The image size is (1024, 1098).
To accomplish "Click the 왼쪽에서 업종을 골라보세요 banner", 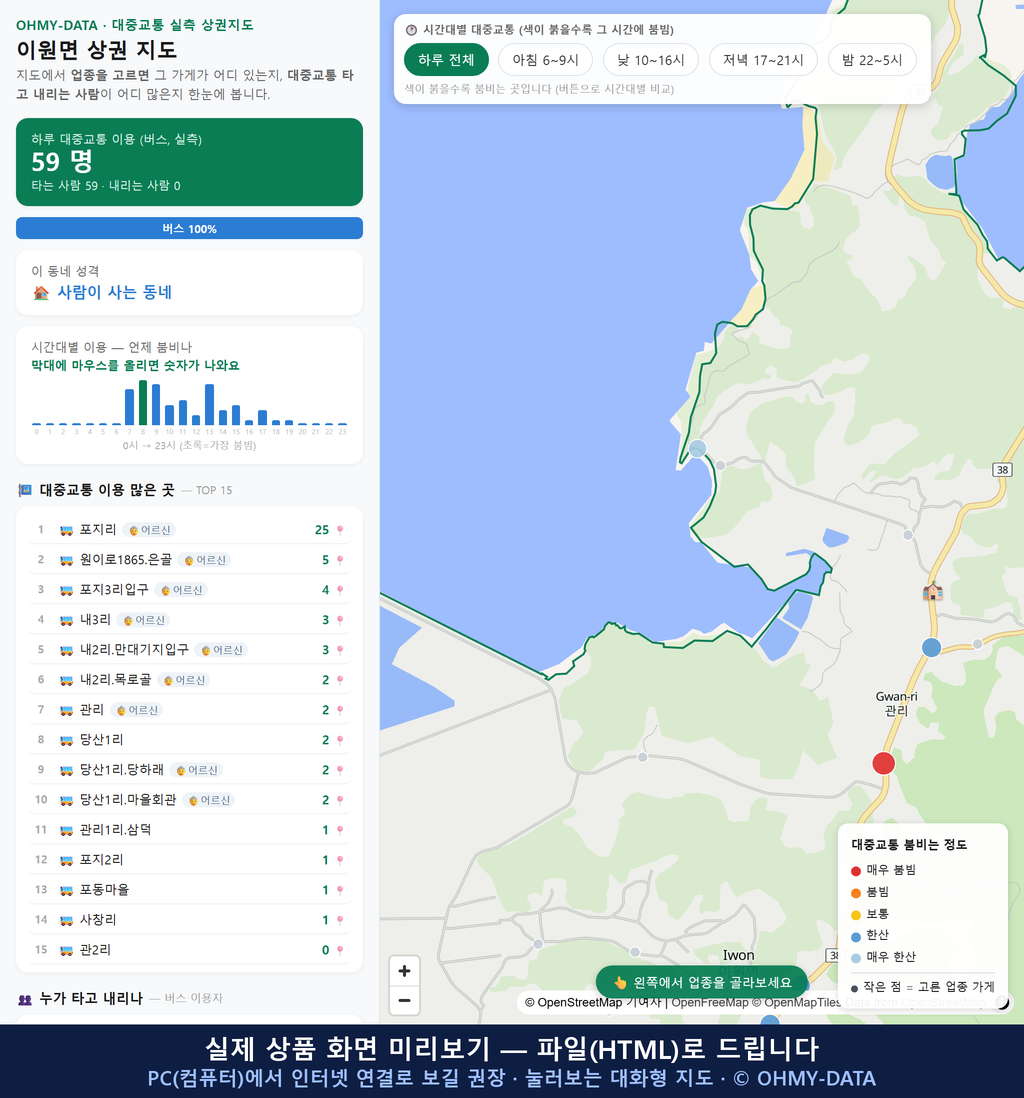I will [701, 982].
